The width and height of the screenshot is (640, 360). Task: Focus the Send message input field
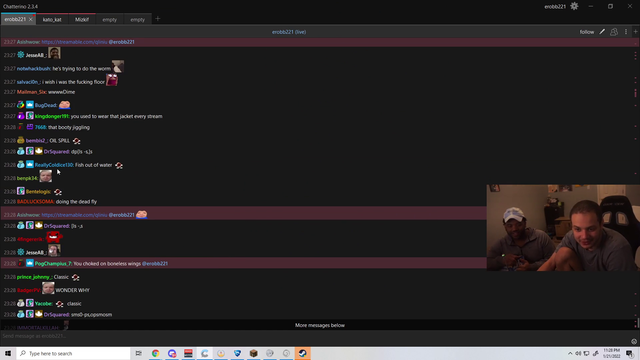pyautogui.click(x=314, y=336)
